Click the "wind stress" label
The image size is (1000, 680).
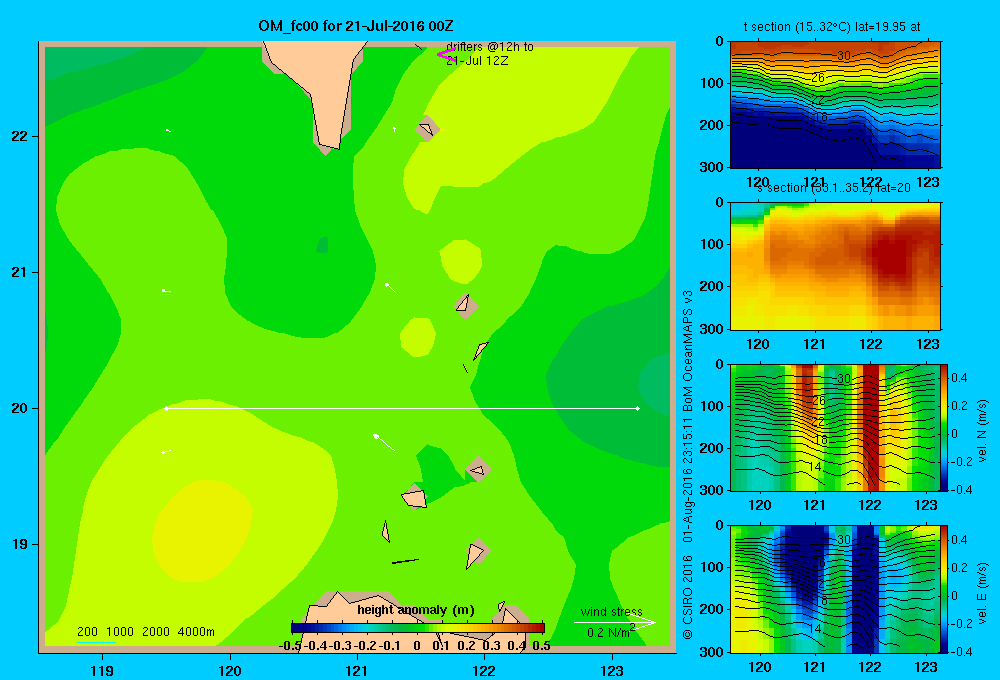tap(612, 611)
